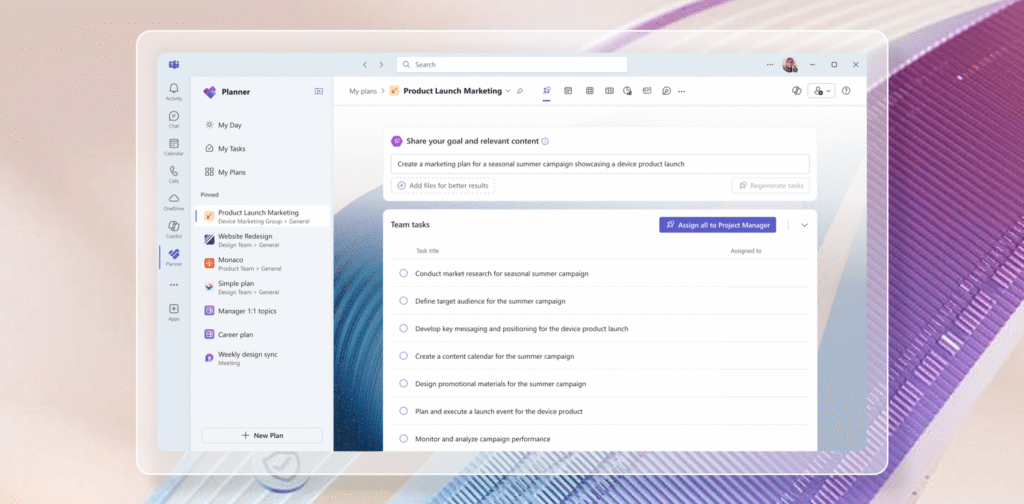
Task: Check off 'Create a content calendar' task
Action: coord(404,356)
